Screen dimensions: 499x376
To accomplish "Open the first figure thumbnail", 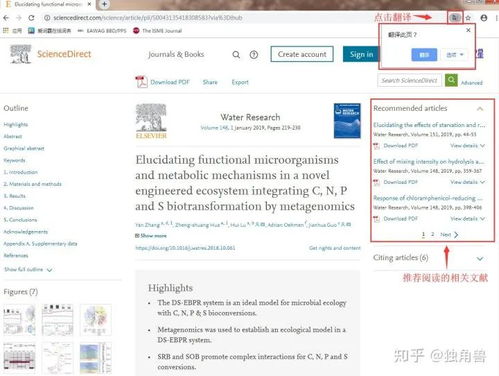I will pyautogui.click(x=19, y=319).
